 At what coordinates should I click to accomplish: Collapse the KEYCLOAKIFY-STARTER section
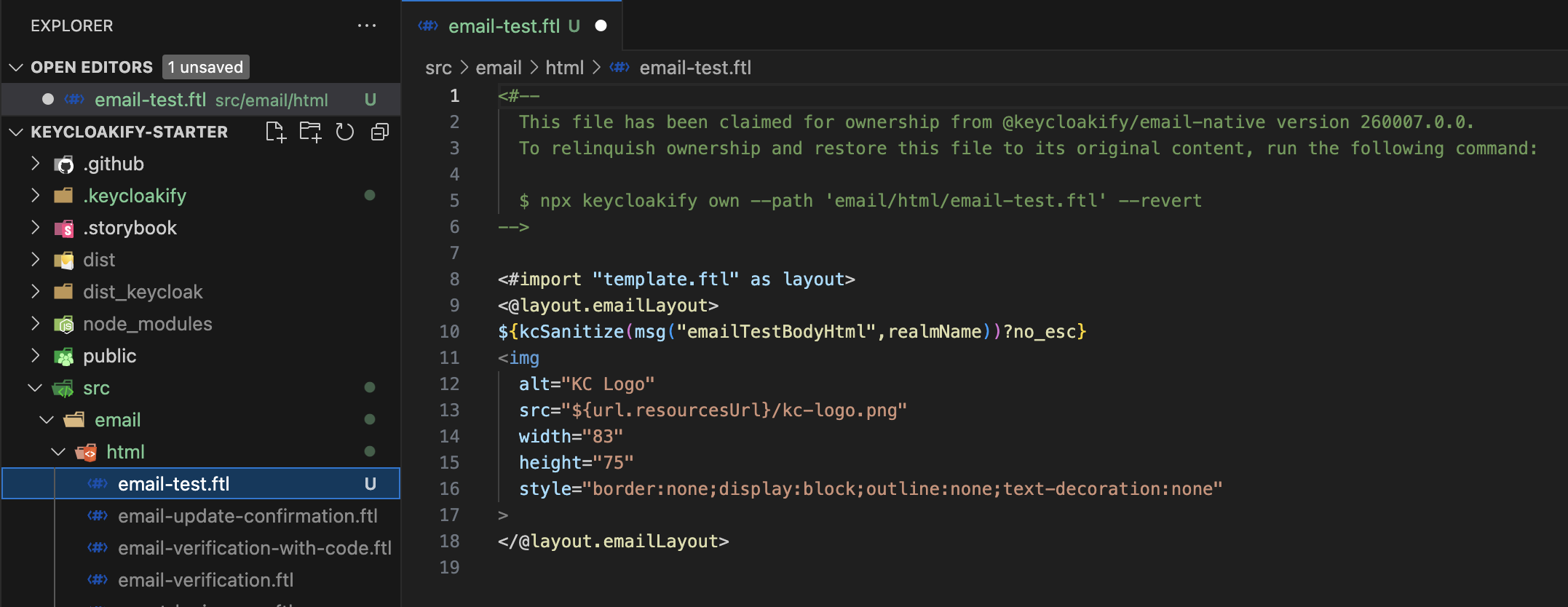(16, 132)
